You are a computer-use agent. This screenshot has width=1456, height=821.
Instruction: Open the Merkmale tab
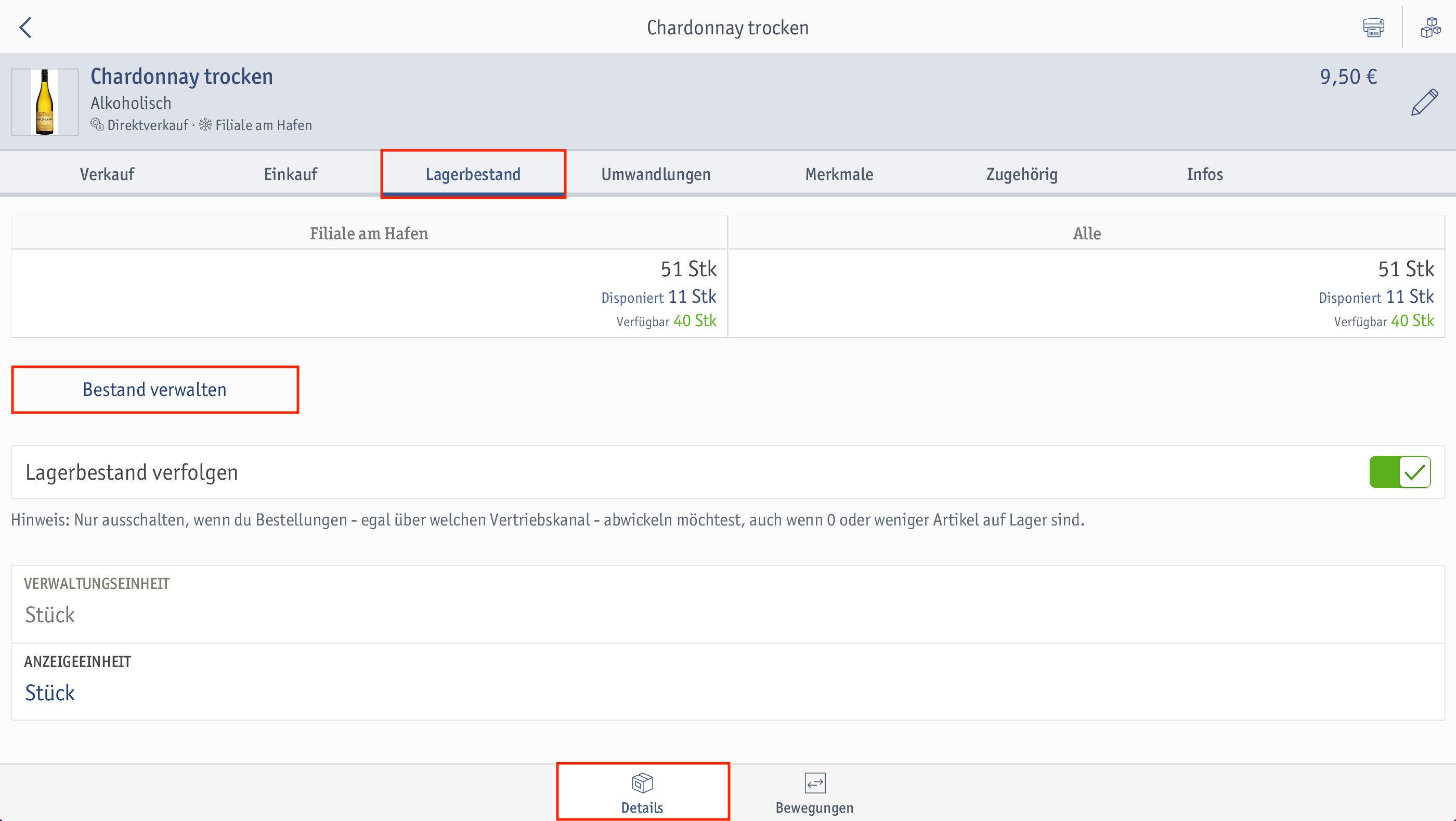point(839,174)
